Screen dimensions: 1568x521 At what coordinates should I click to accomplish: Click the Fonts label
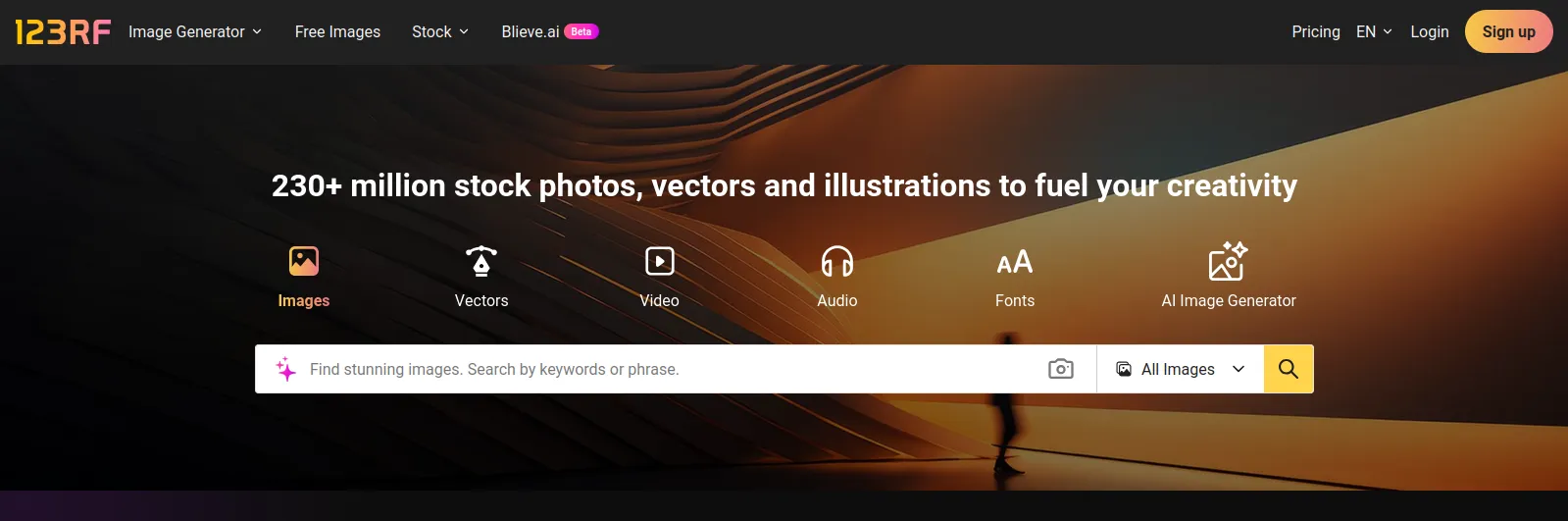(x=1015, y=300)
